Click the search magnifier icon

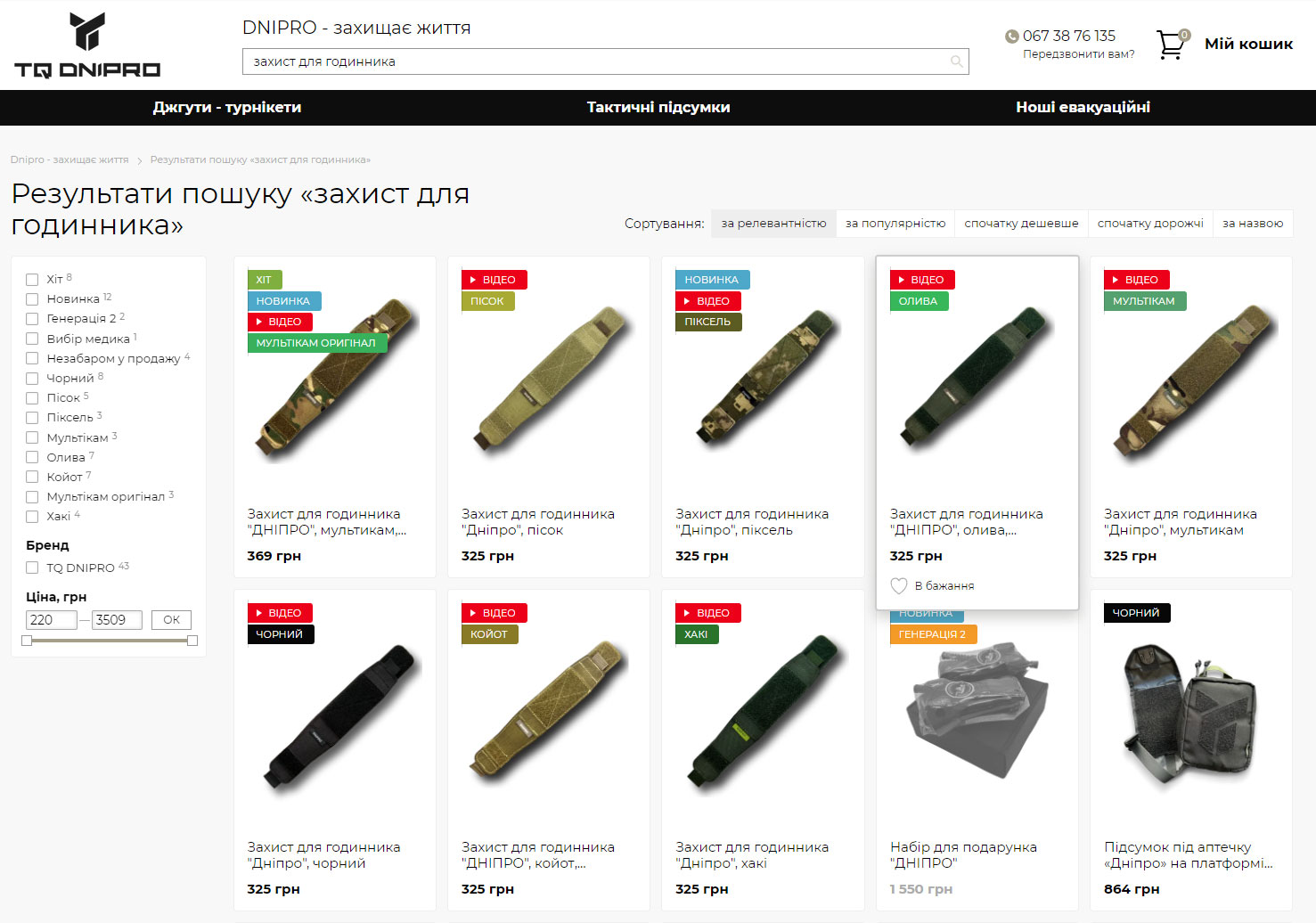pos(956,61)
